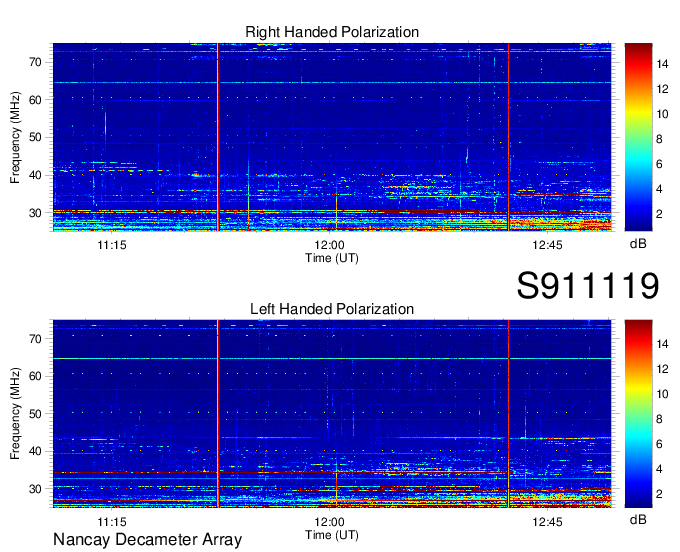Click the "4" label on the Right Handed color bar
The height and width of the screenshot is (552, 680).
click(659, 189)
